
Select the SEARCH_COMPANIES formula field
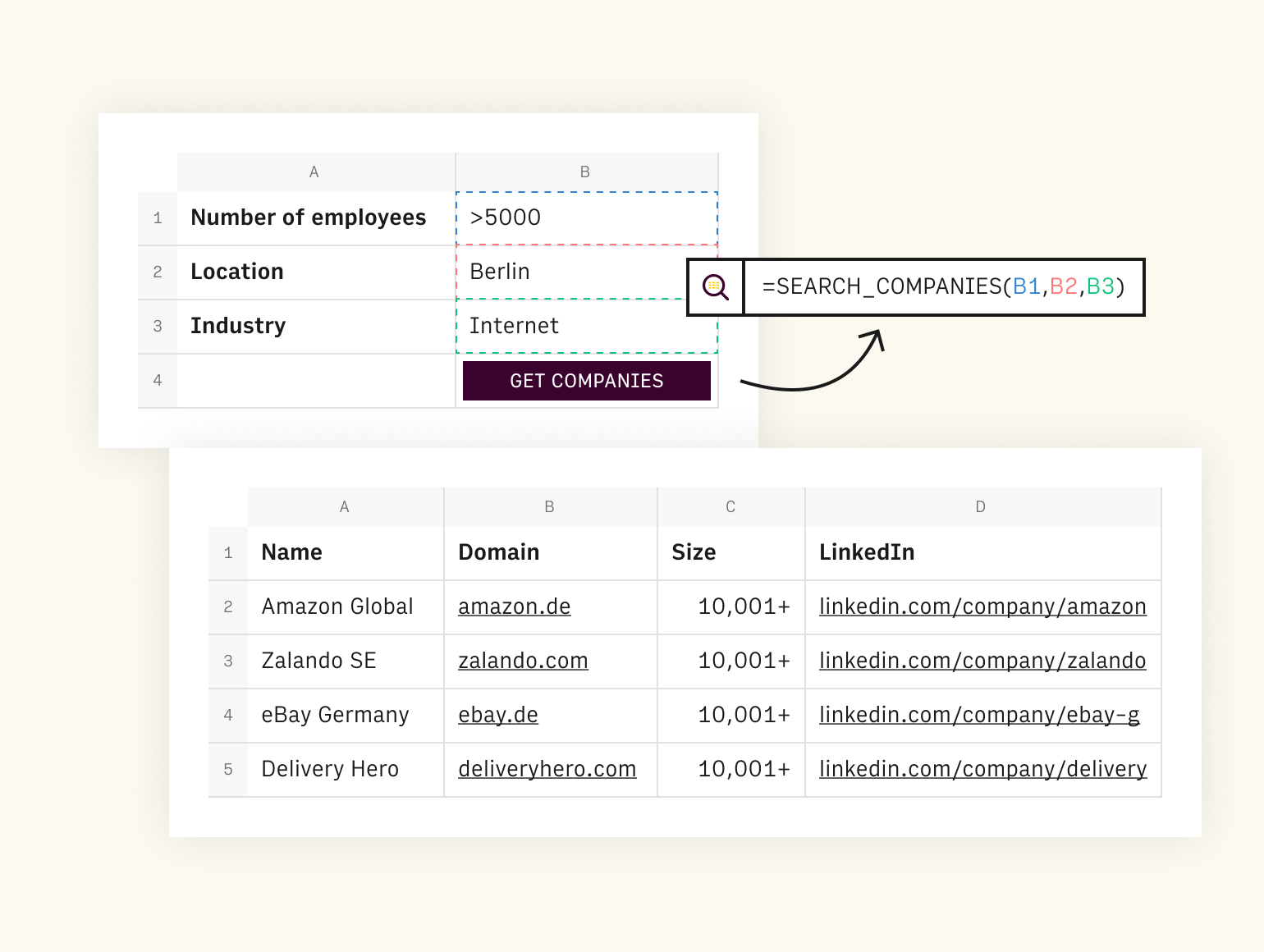coord(943,287)
